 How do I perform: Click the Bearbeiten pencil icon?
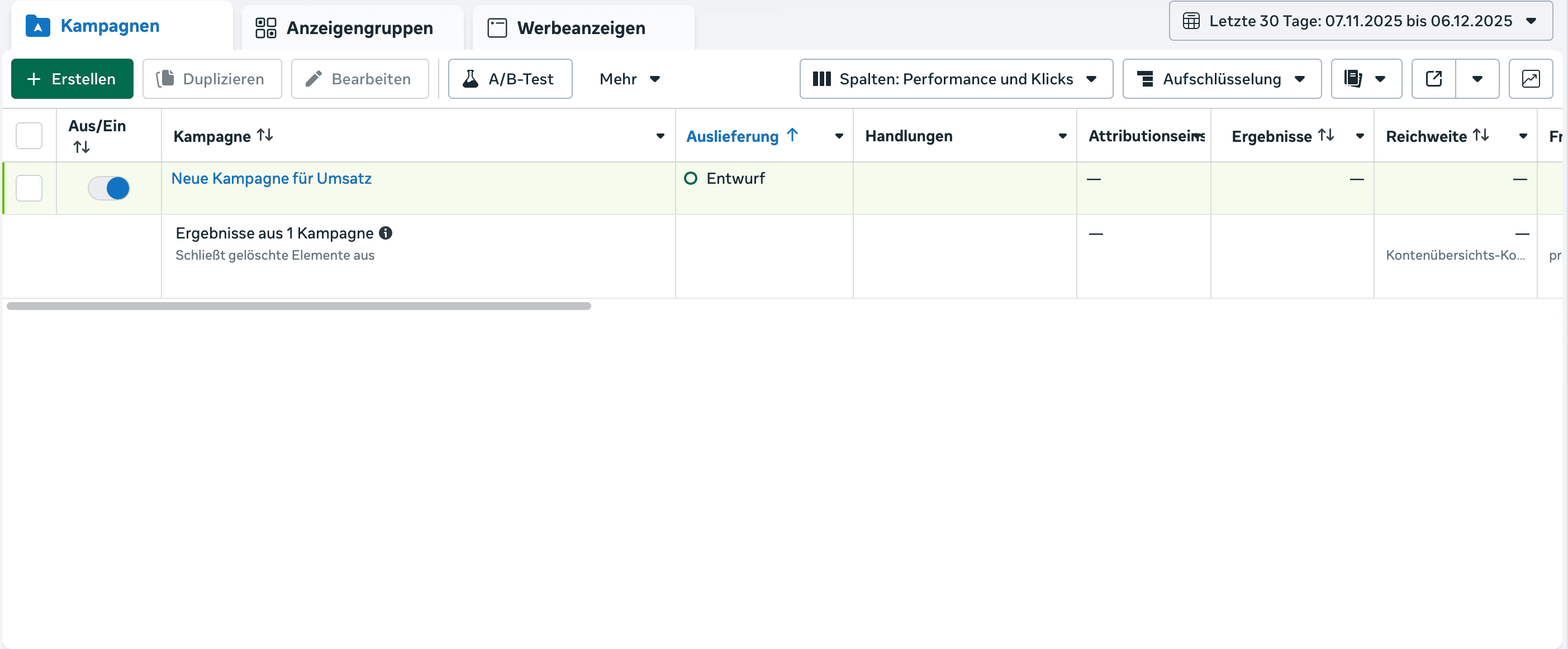click(315, 78)
